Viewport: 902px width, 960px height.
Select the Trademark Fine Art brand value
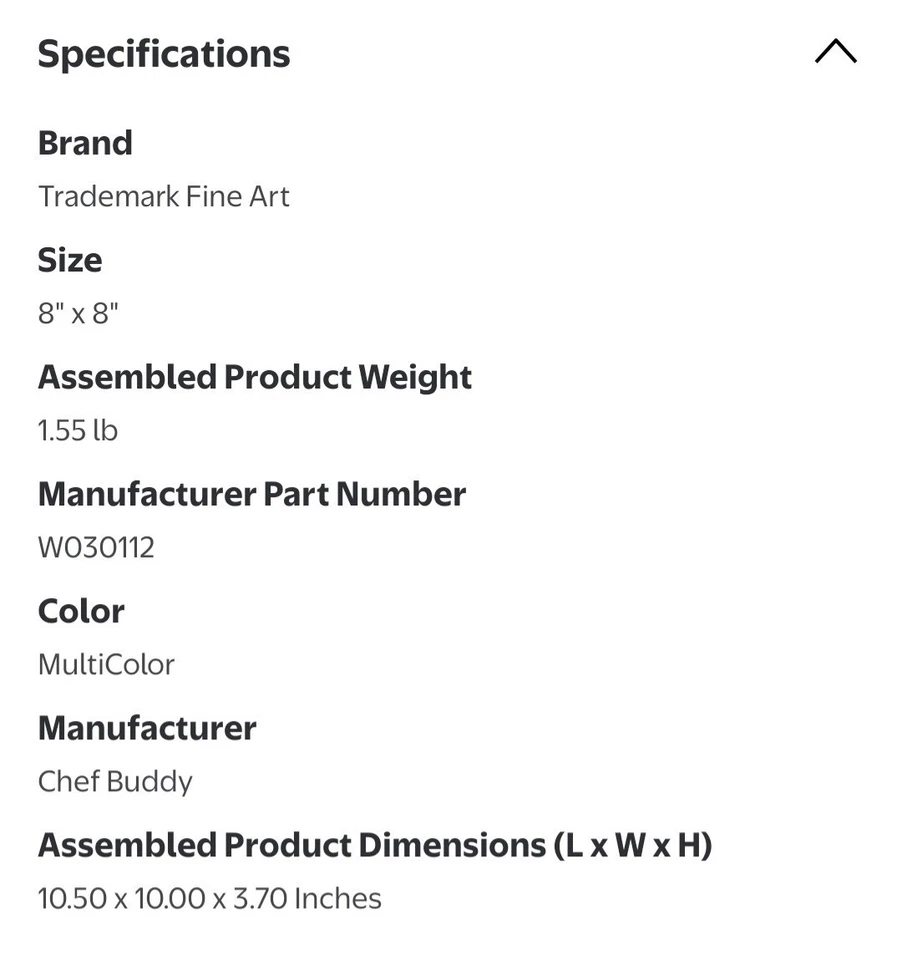[163, 196]
